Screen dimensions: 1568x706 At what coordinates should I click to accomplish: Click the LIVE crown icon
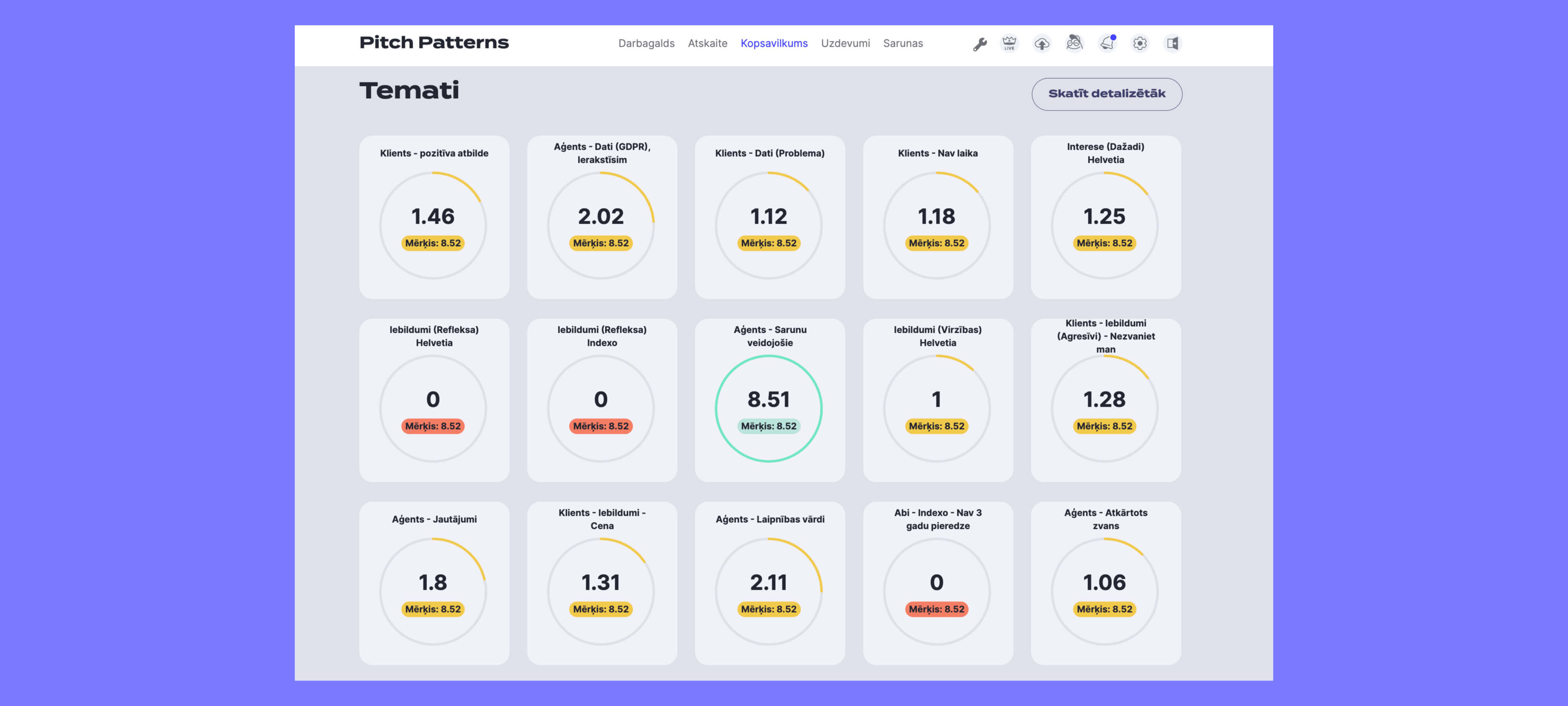(x=1009, y=43)
